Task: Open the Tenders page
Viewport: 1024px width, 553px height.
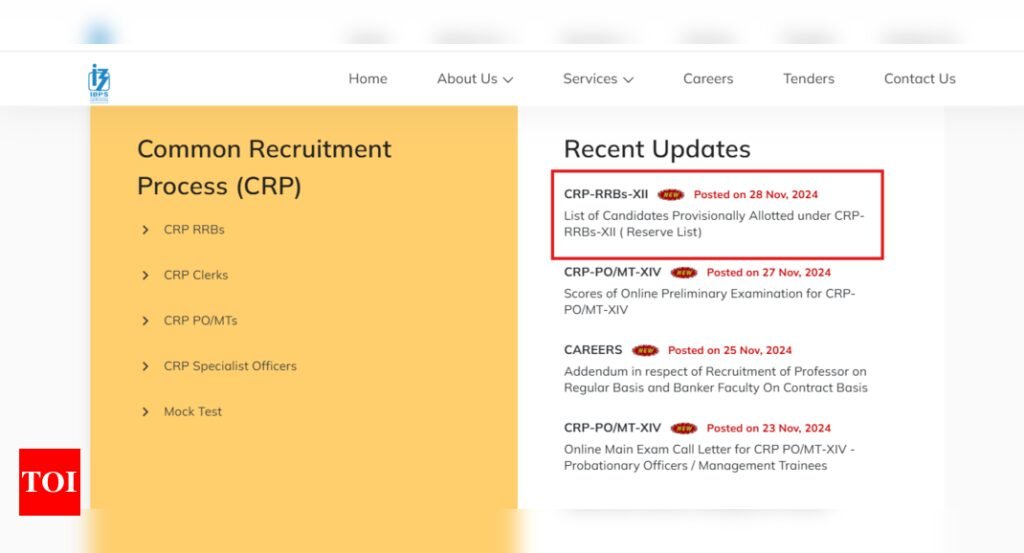Action: [x=808, y=79]
